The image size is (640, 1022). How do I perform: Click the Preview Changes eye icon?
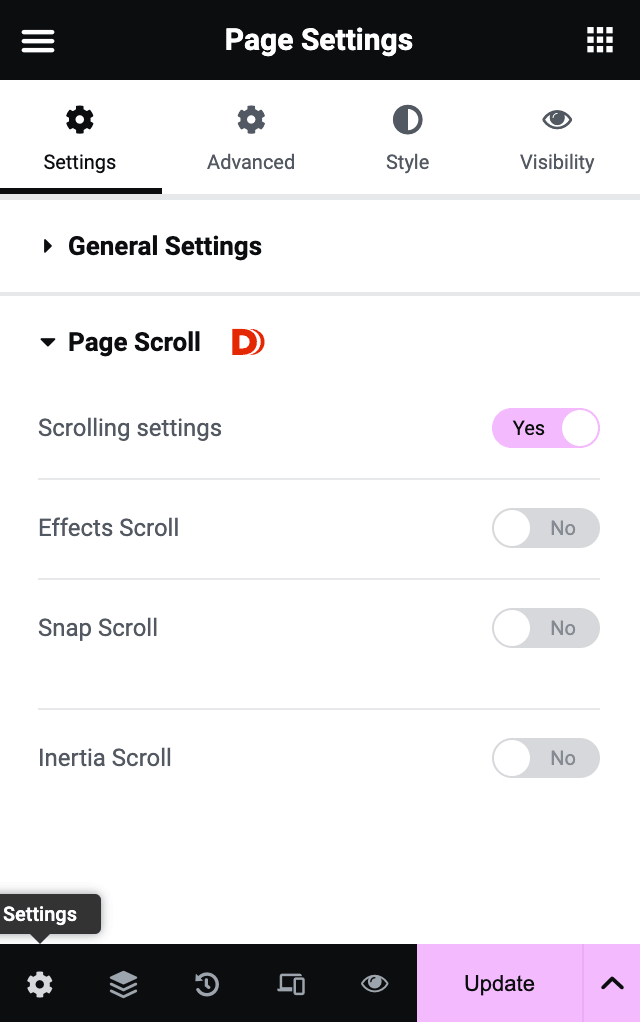(375, 984)
